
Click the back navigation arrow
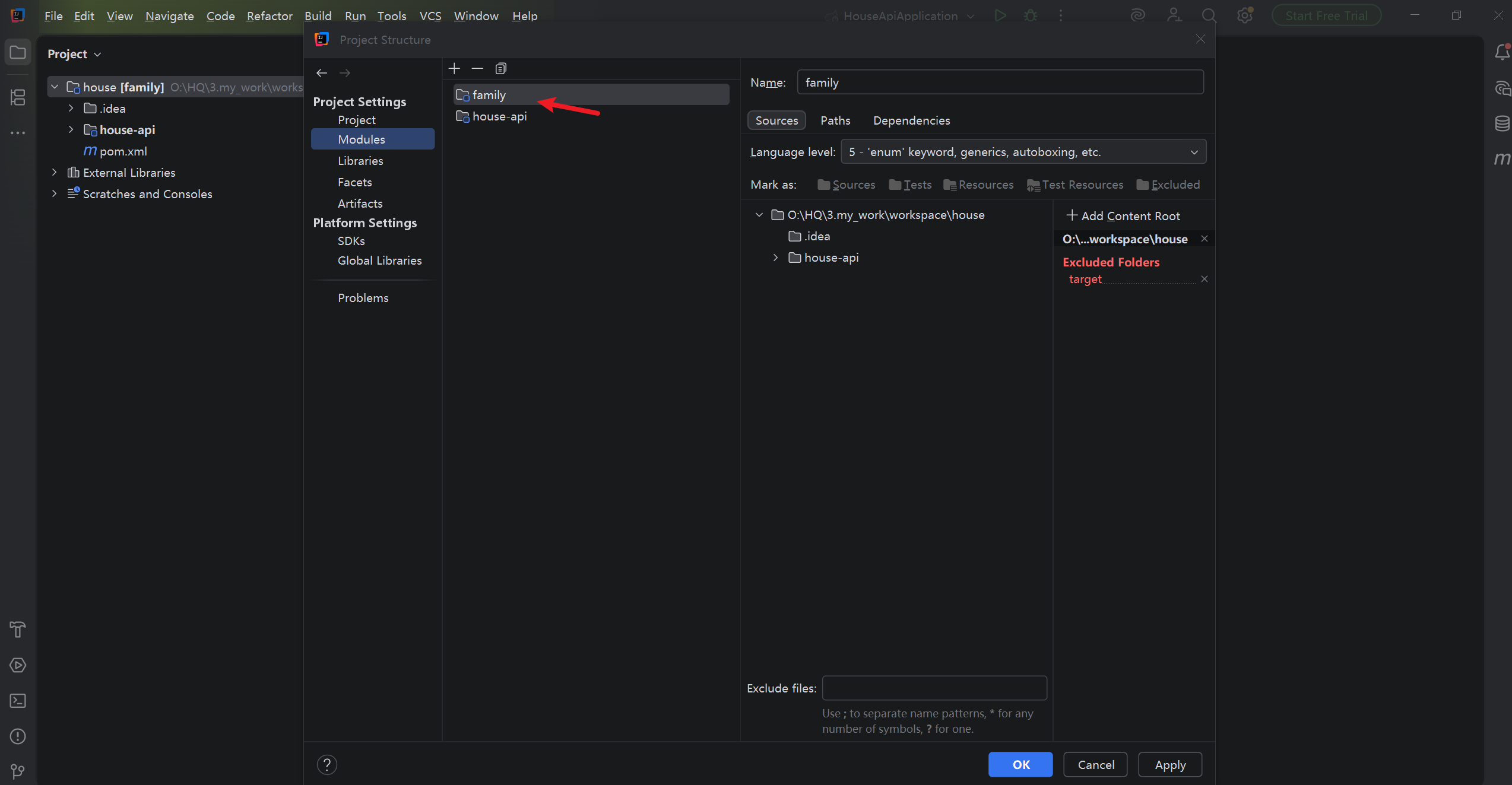click(x=322, y=73)
